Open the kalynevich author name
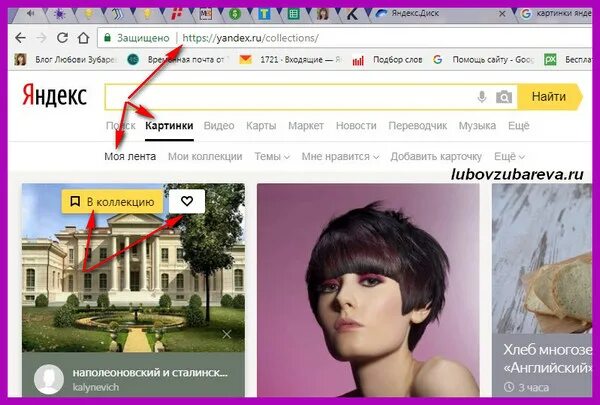Viewport: 600px width, 405px height. point(96,387)
